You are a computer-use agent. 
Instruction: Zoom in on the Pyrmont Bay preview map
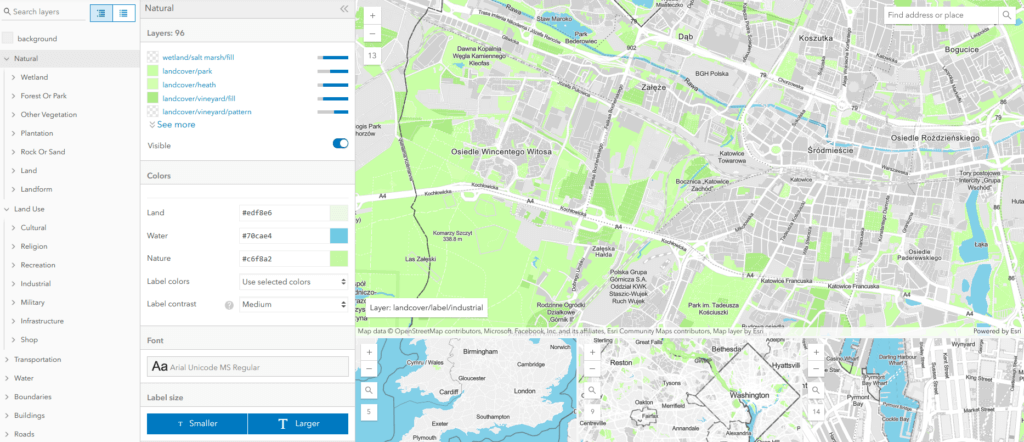[816, 352]
